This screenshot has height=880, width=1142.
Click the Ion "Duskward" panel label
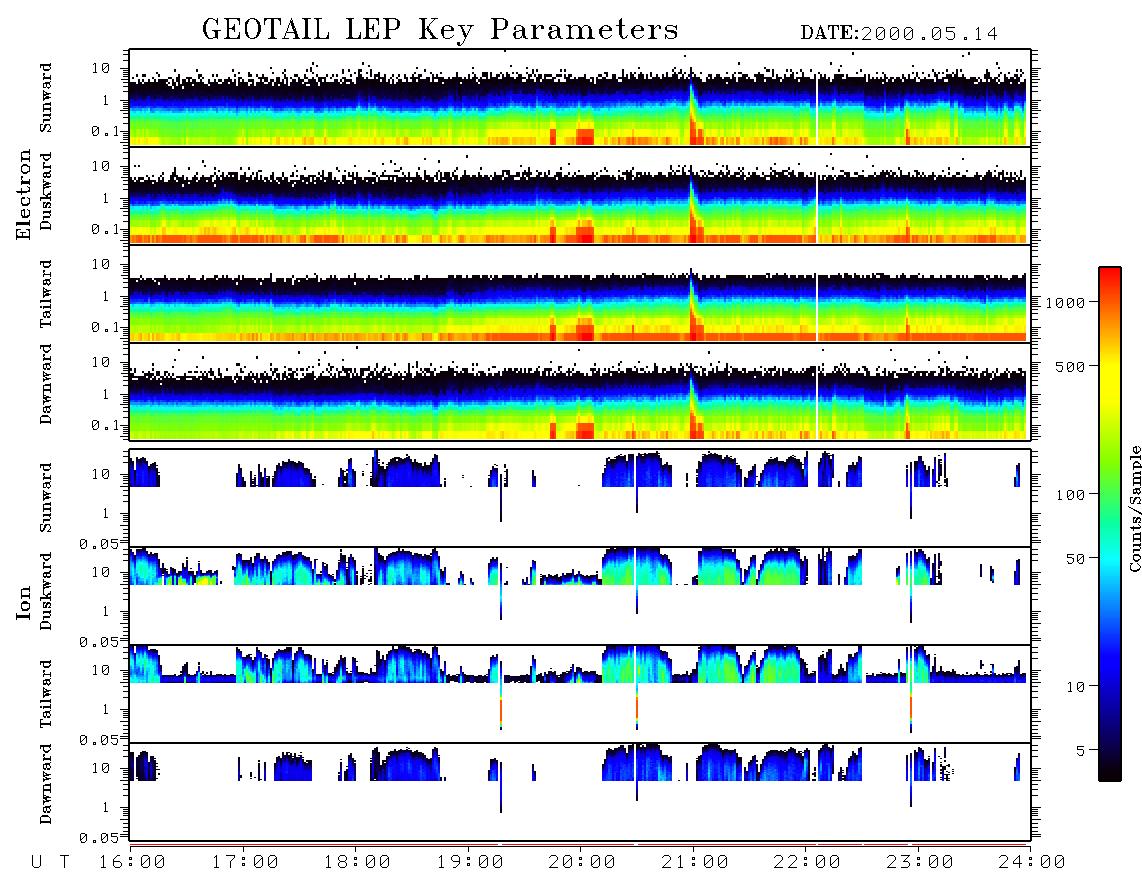click(46, 591)
